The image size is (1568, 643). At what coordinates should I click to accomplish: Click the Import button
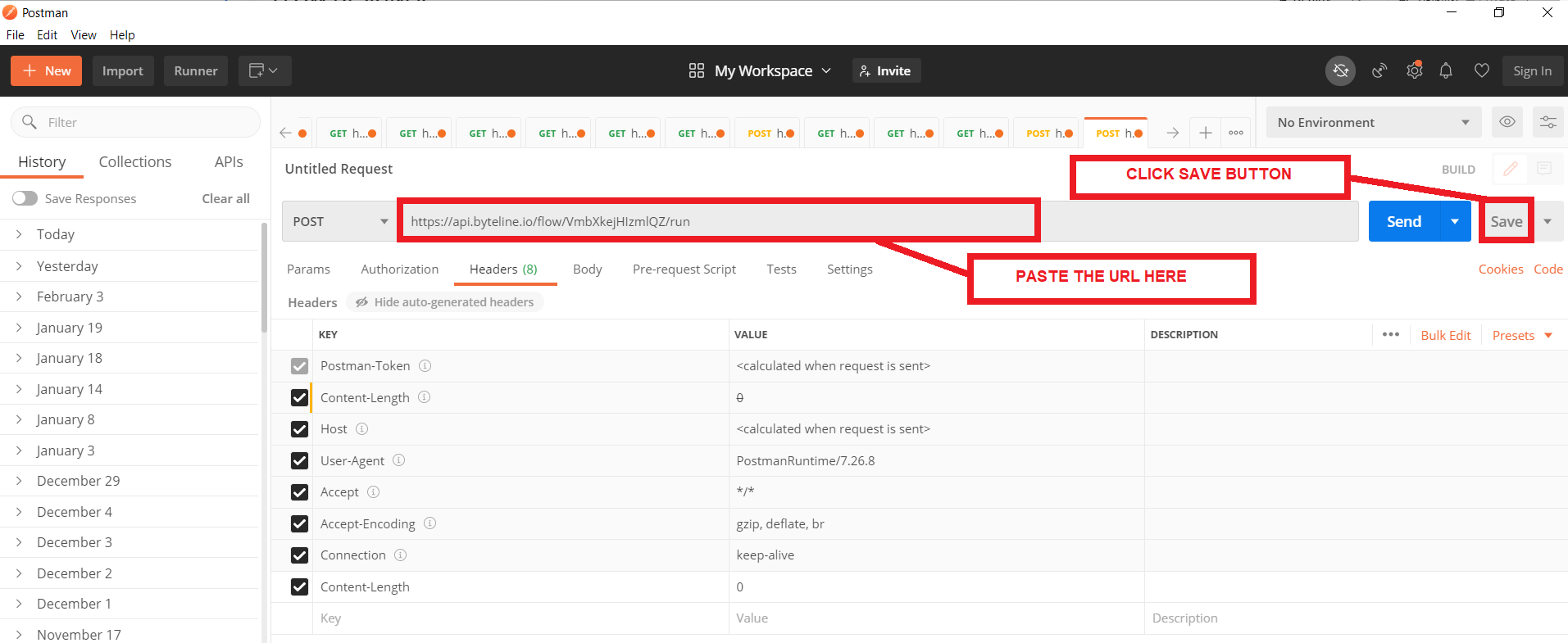coord(123,70)
